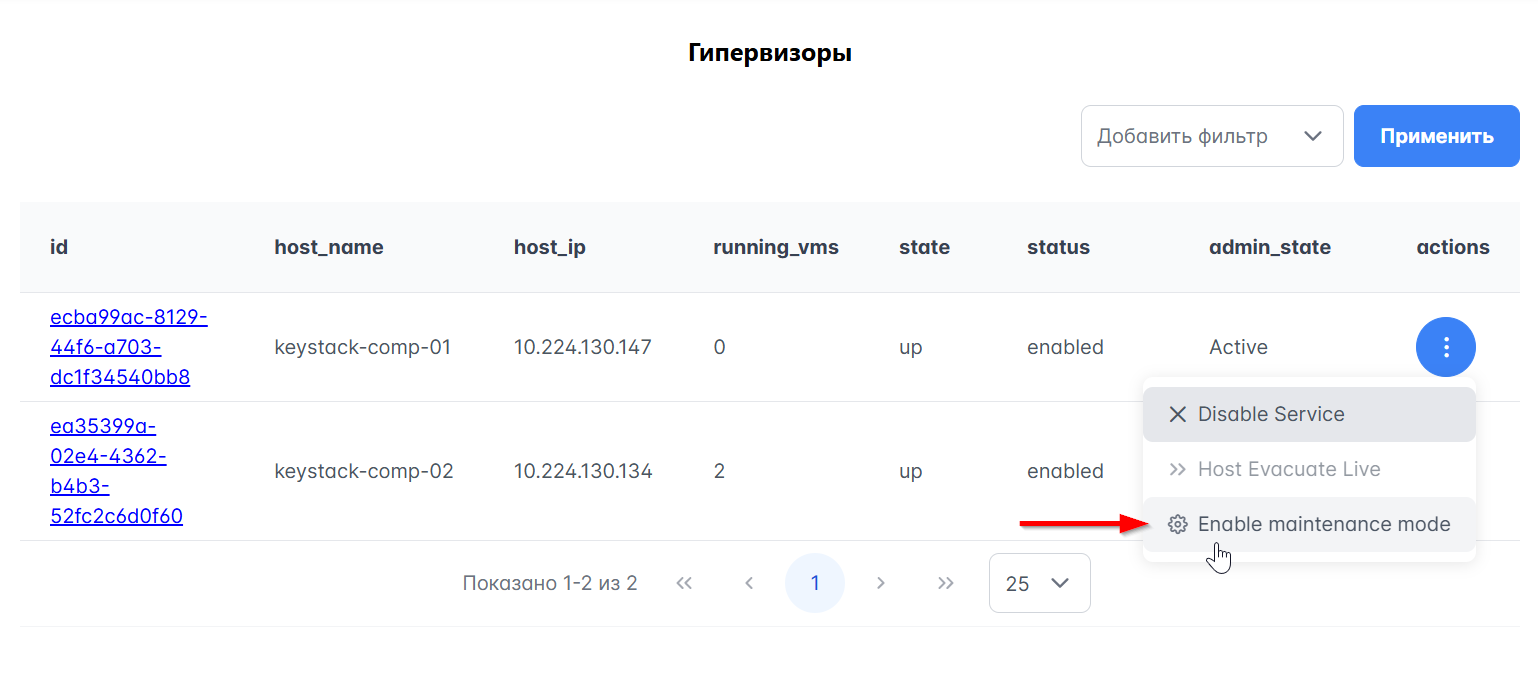Select Enable maintenance mode menu entry
Image resolution: width=1538 pixels, height=682 pixels.
coord(1322,523)
